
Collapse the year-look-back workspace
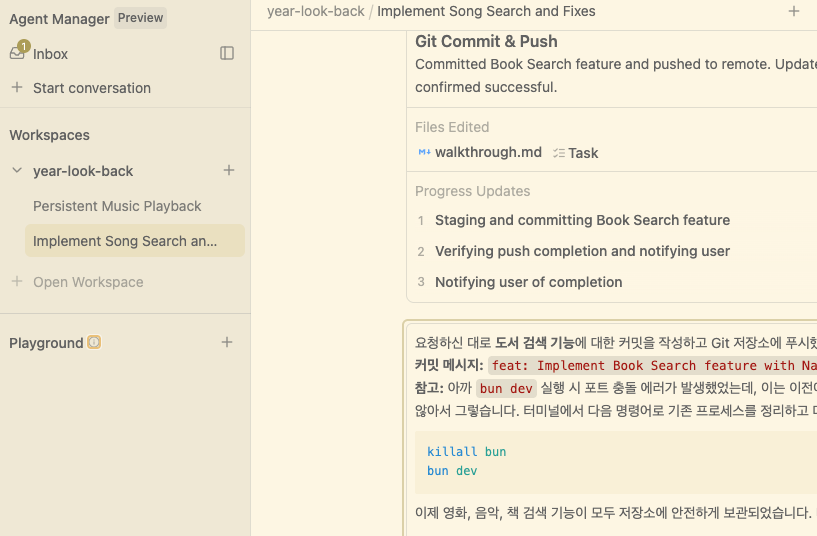[17, 171]
